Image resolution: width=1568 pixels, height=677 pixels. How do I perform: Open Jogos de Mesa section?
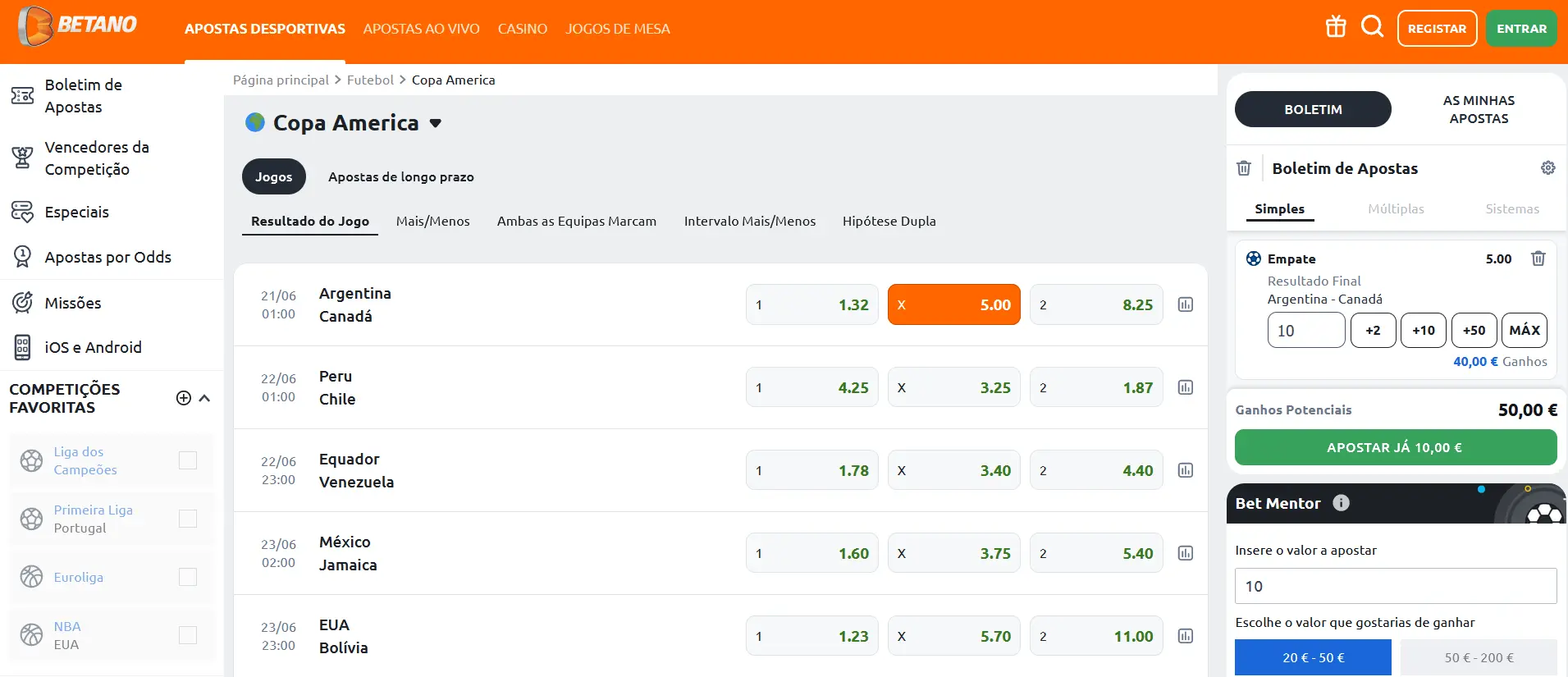[x=618, y=29]
